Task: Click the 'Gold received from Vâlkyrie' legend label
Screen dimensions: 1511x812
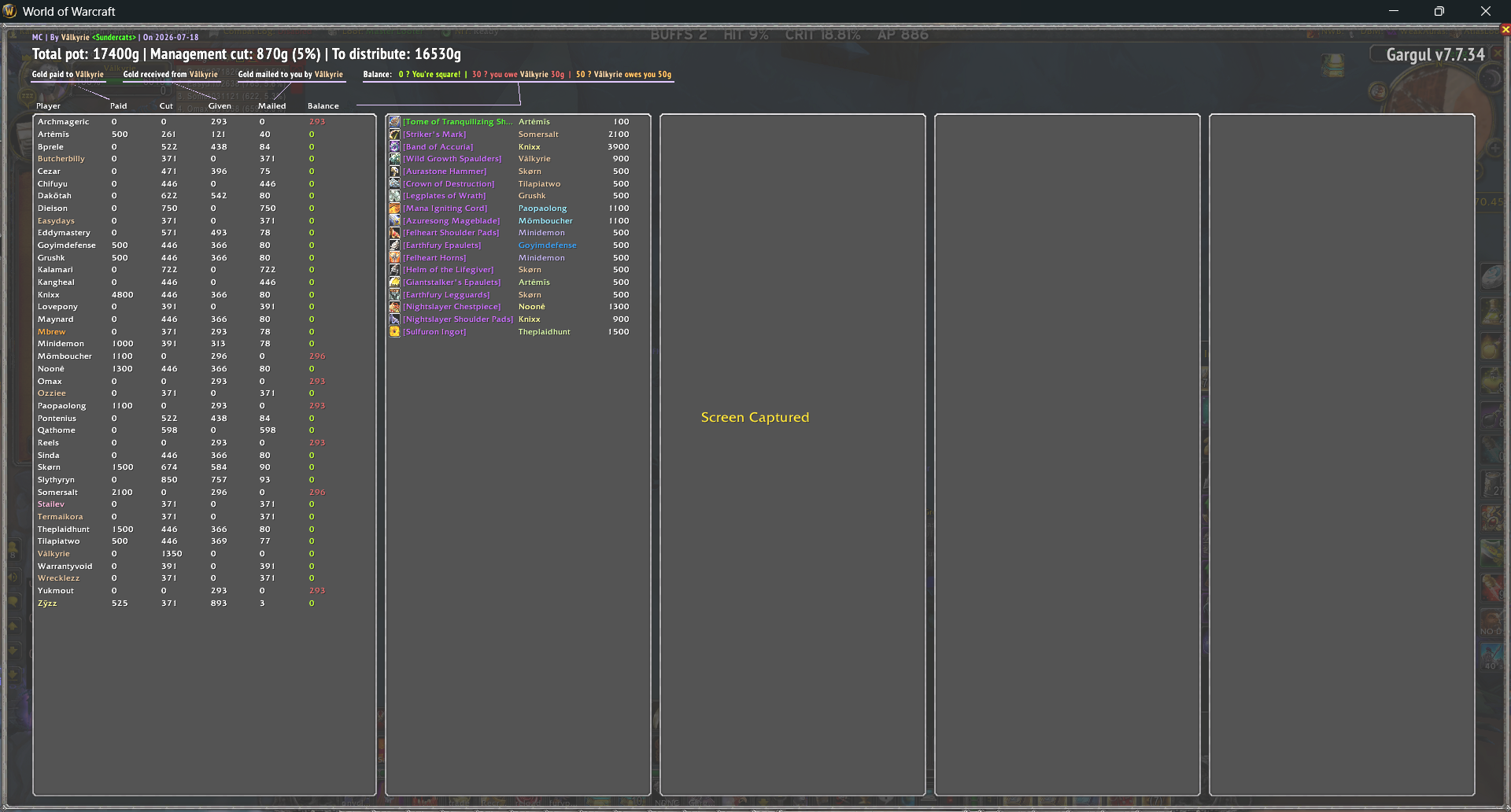Action: (170, 75)
